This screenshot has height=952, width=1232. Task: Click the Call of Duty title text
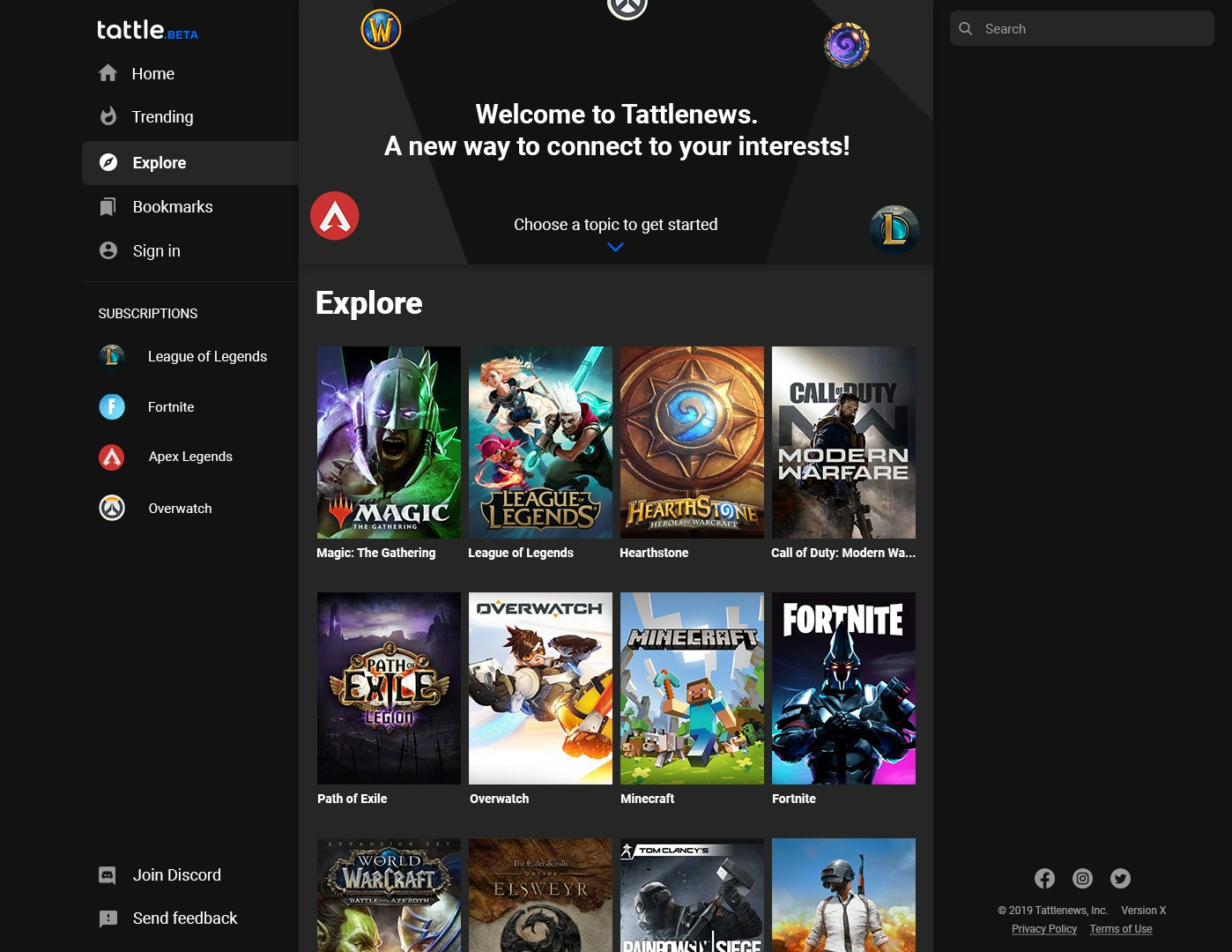[843, 553]
